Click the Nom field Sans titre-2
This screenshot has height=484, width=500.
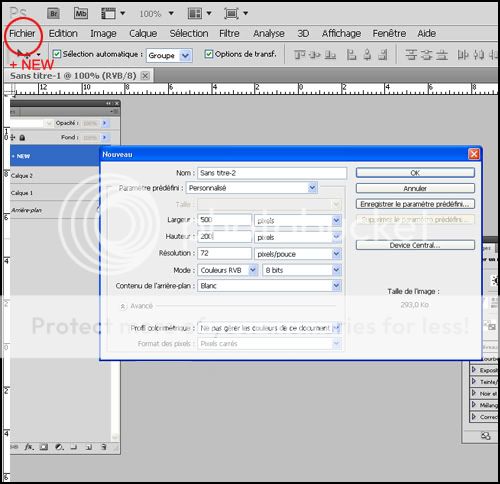click(272, 173)
